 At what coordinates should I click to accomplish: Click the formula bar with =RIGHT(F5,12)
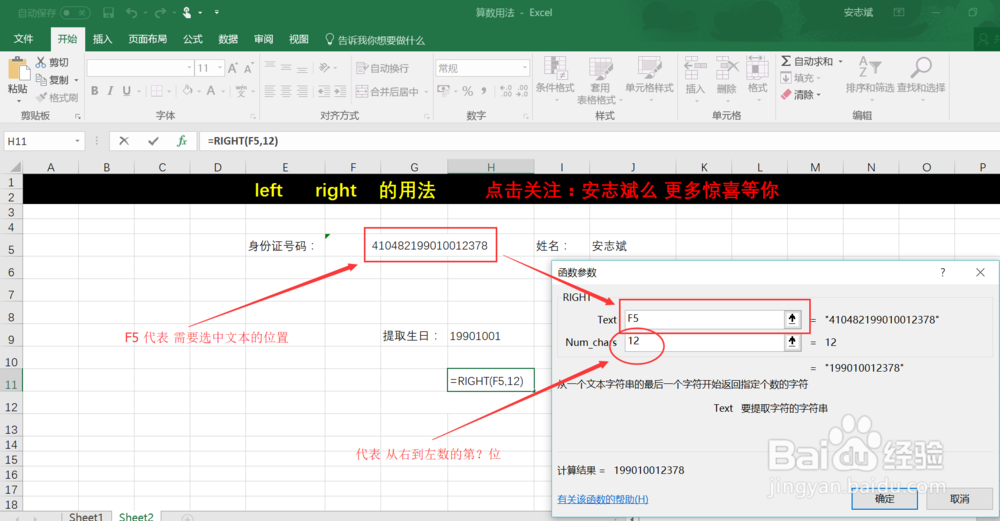(599, 141)
